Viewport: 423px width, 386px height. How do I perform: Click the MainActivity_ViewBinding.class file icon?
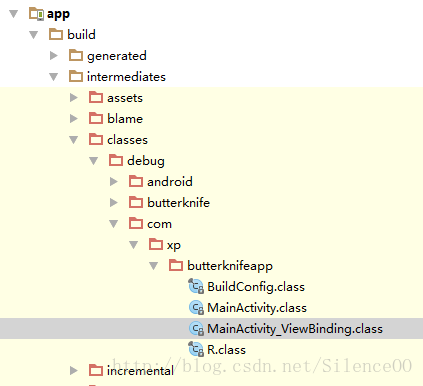tap(196, 329)
